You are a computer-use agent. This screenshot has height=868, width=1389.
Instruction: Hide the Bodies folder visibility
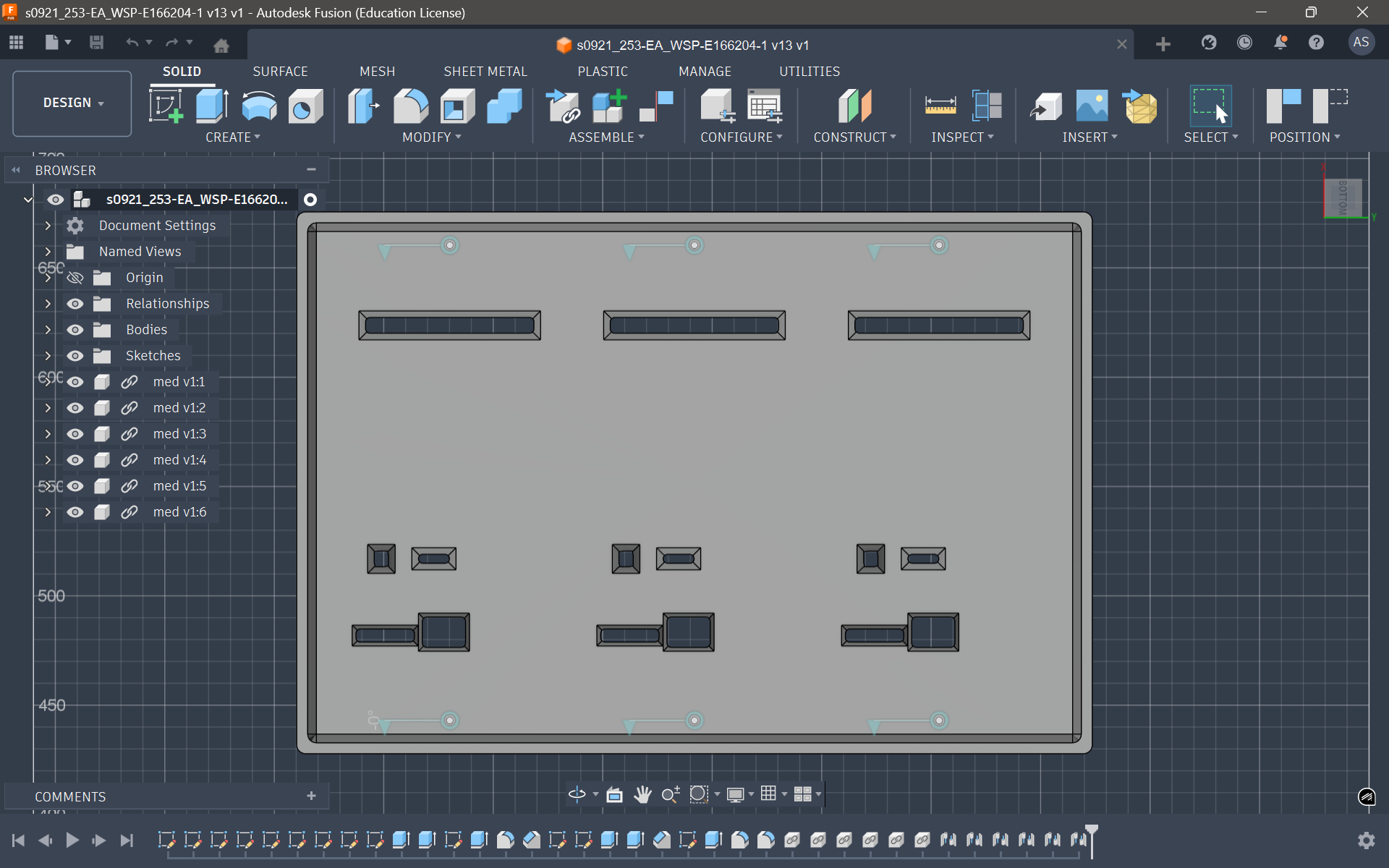[75, 330]
